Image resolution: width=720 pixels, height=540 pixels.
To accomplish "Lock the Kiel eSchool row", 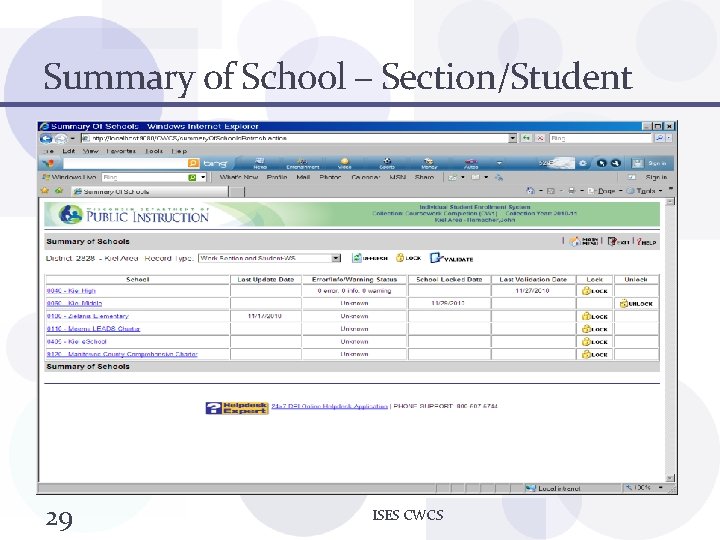I will tap(594, 342).
